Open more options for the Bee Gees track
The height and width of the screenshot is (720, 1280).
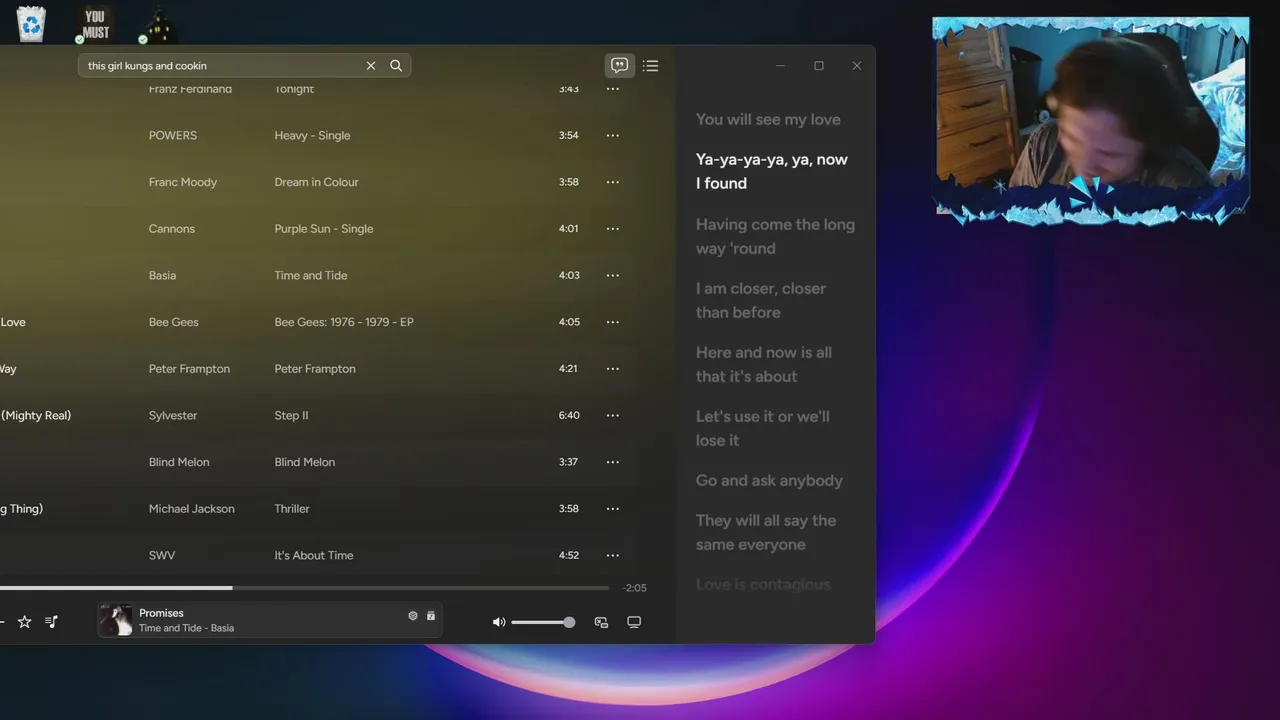(613, 322)
